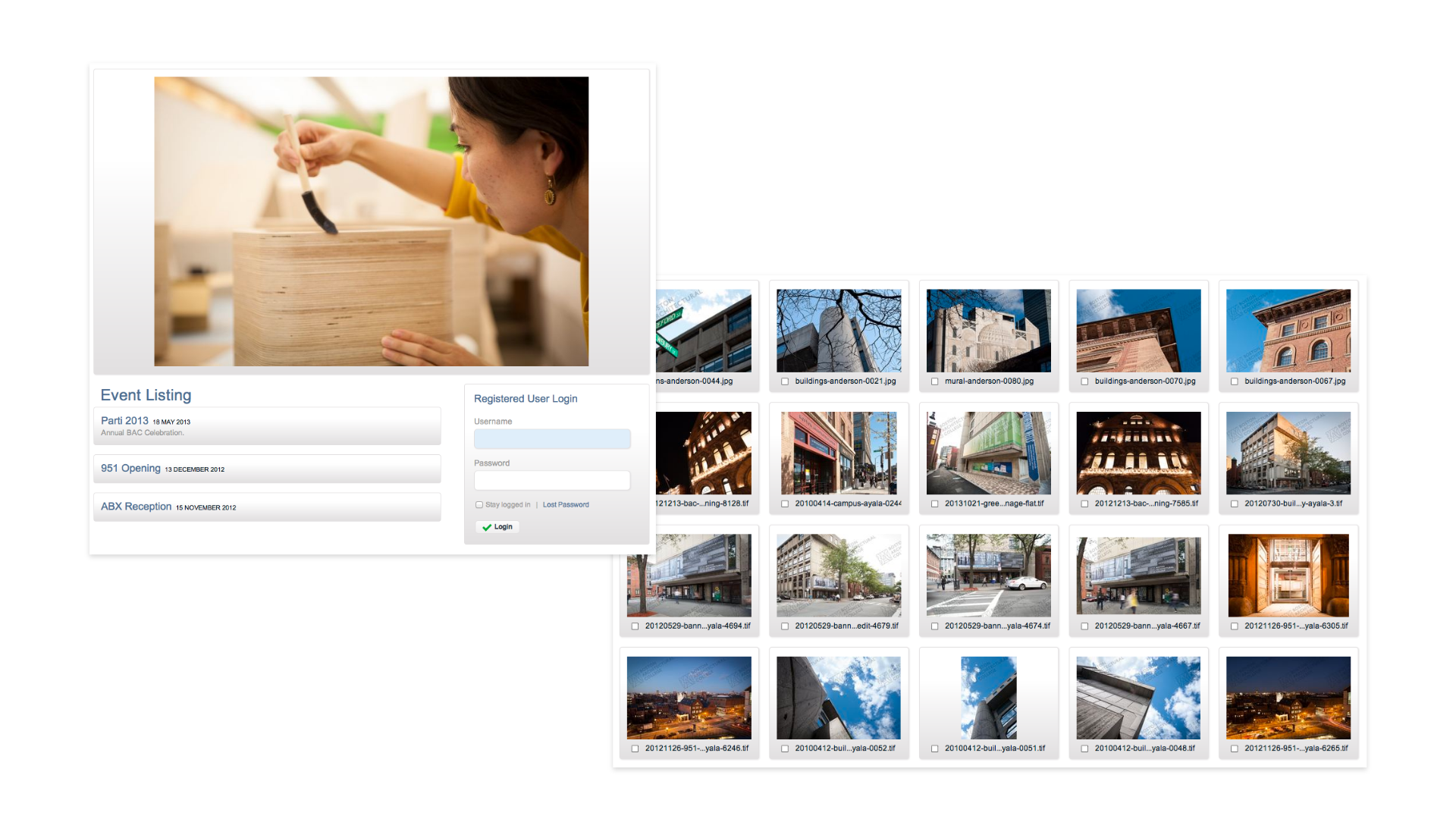The width and height of the screenshot is (1456, 819).
Task: Tick checkbox for 20120730-buil...y-ayala-3.tif
Action: tap(1235, 504)
